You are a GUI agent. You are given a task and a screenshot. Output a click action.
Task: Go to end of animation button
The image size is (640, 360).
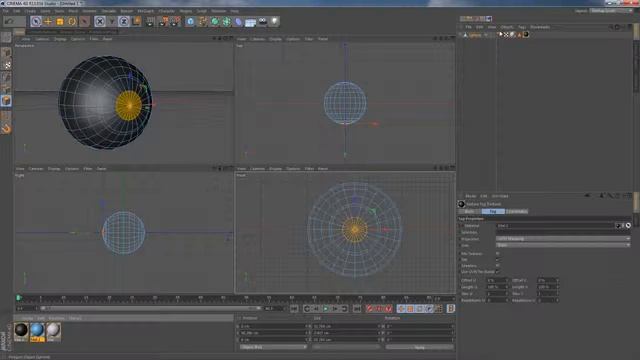pyautogui.click(x=357, y=309)
